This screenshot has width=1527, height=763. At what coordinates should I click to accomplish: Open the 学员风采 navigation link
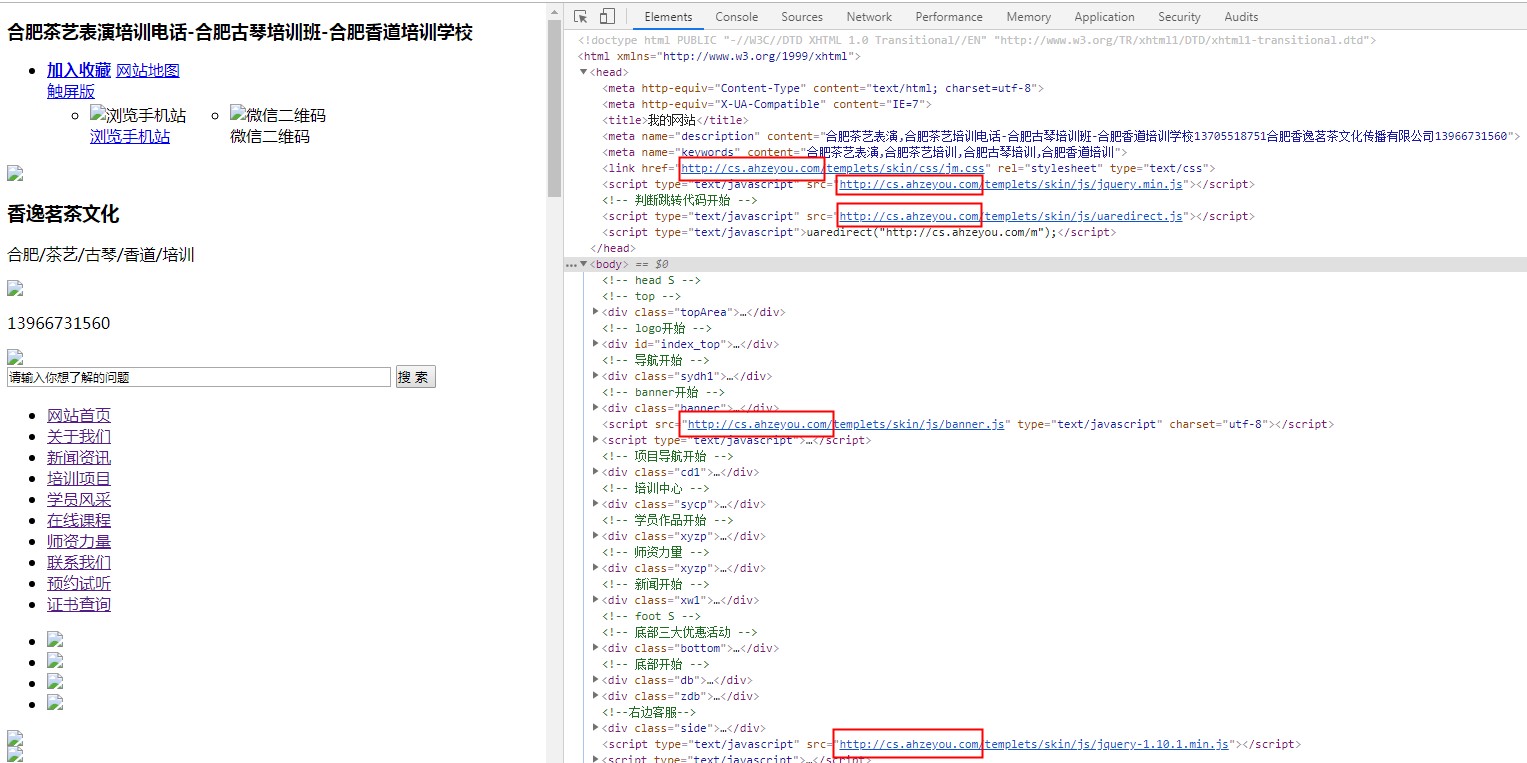coord(79,499)
